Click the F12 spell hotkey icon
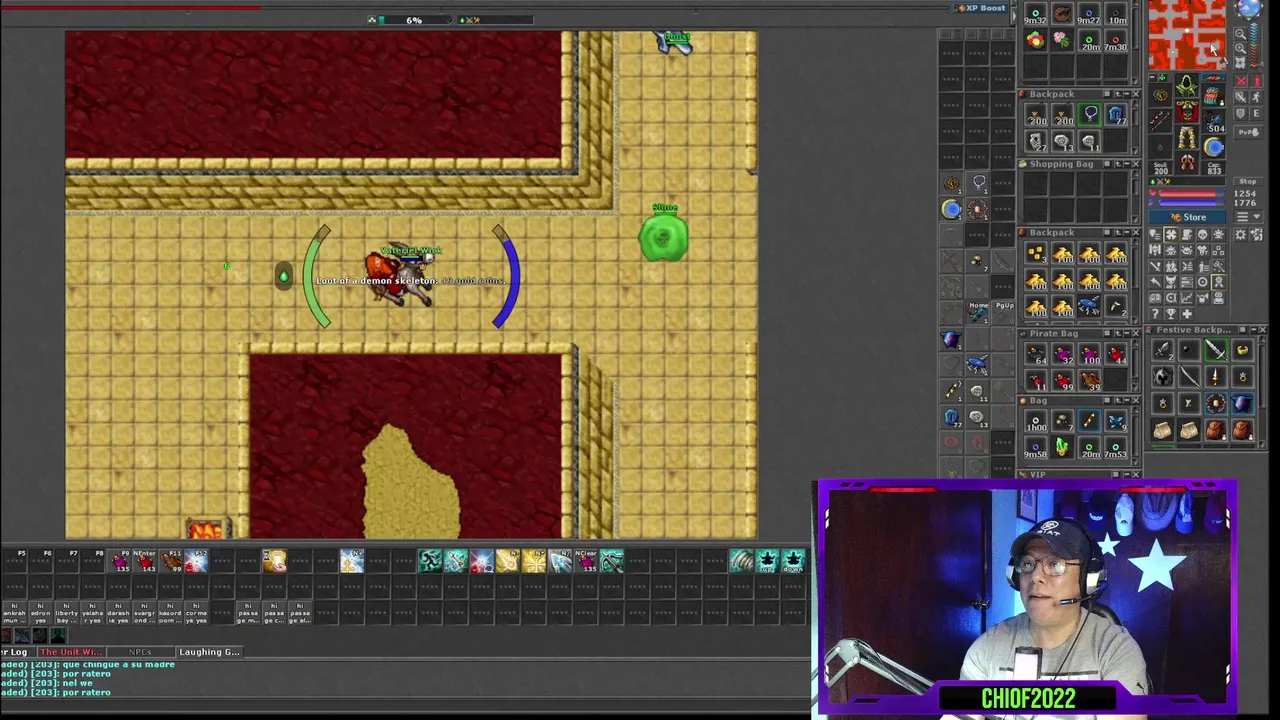Screen dimensions: 1280x720 (196, 562)
